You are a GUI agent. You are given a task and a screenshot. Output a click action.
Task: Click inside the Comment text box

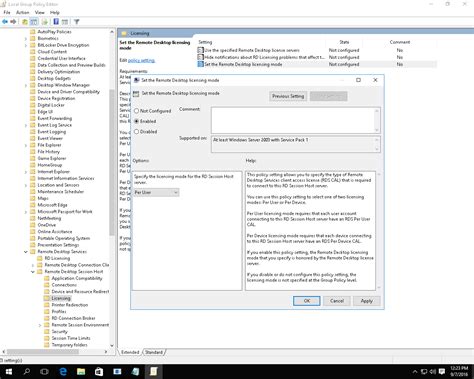293,120
